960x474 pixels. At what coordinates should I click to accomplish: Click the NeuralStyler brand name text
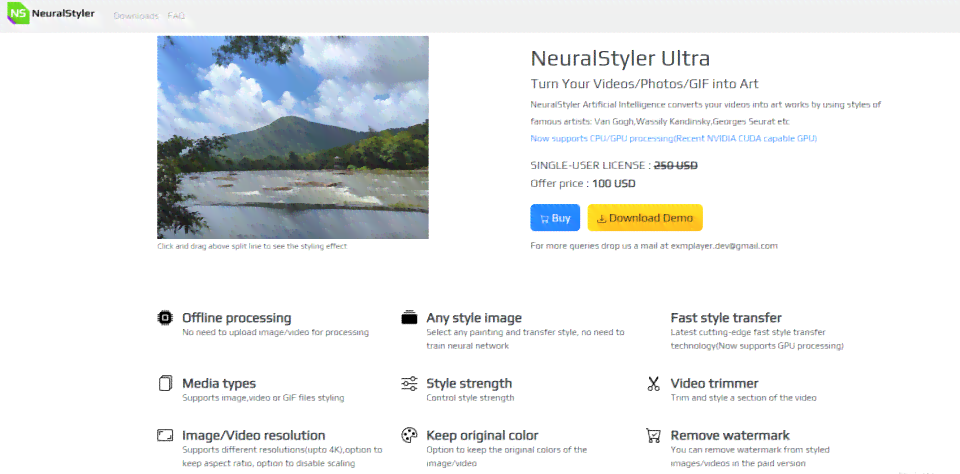coord(64,13)
